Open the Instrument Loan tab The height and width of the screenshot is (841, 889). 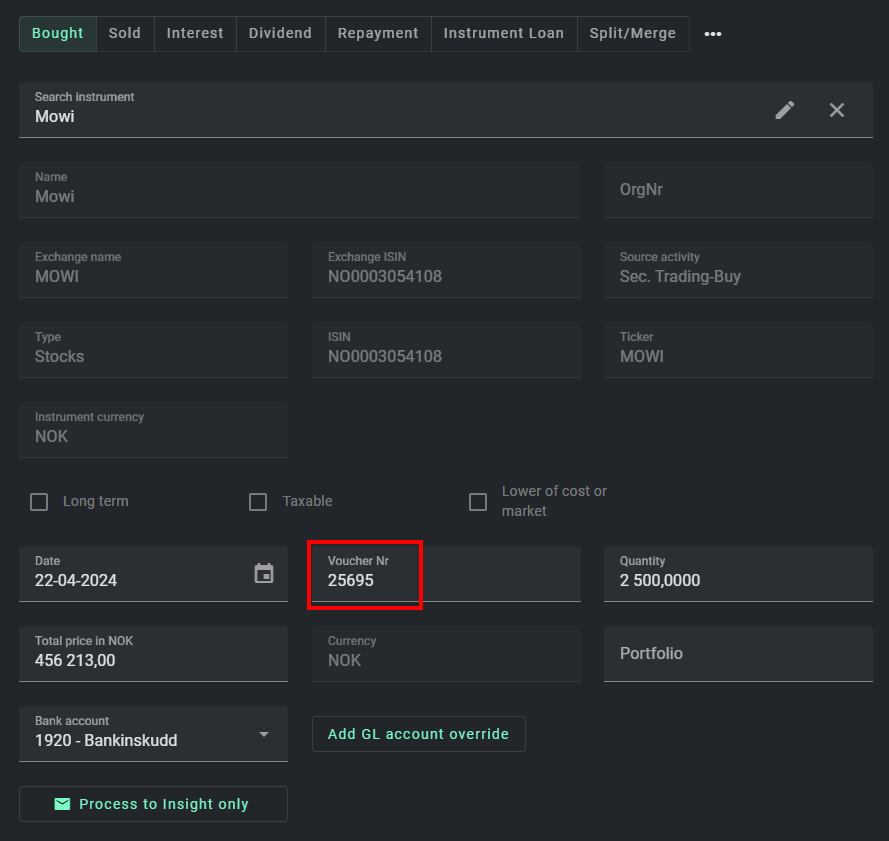(503, 34)
